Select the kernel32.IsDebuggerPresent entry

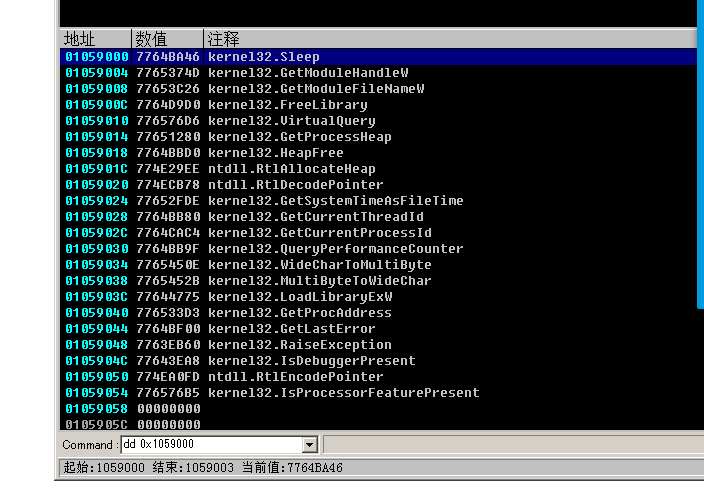[312, 360]
